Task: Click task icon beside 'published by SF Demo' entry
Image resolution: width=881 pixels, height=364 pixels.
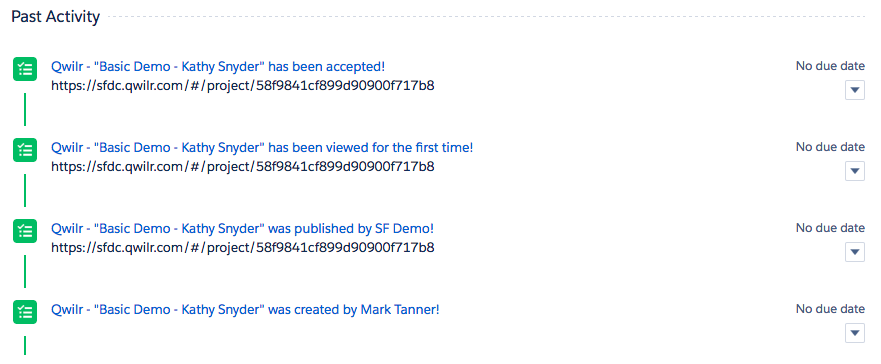Action: (25, 231)
